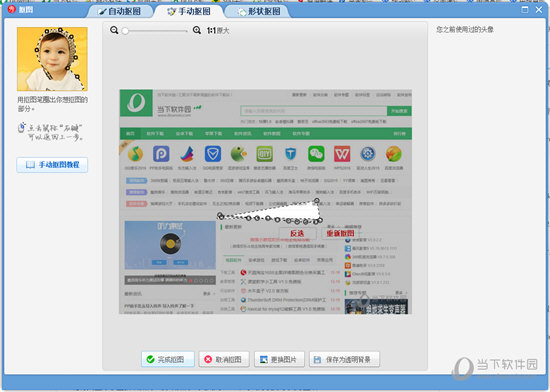This screenshot has height=392, width=550.
Task: Click the mouse hint icon in left panel
Action: [21, 128]
